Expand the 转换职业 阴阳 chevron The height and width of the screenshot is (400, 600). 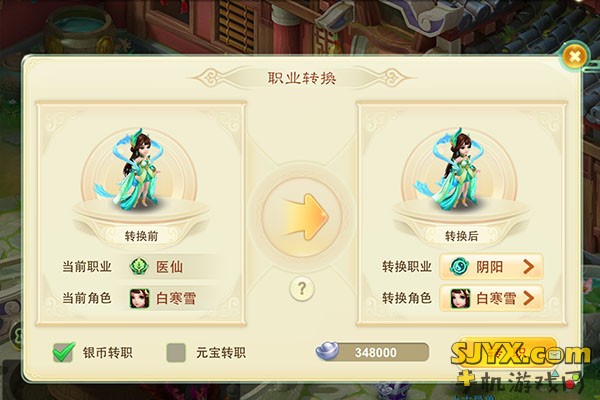pyautogui.click(x=528, y=267)
